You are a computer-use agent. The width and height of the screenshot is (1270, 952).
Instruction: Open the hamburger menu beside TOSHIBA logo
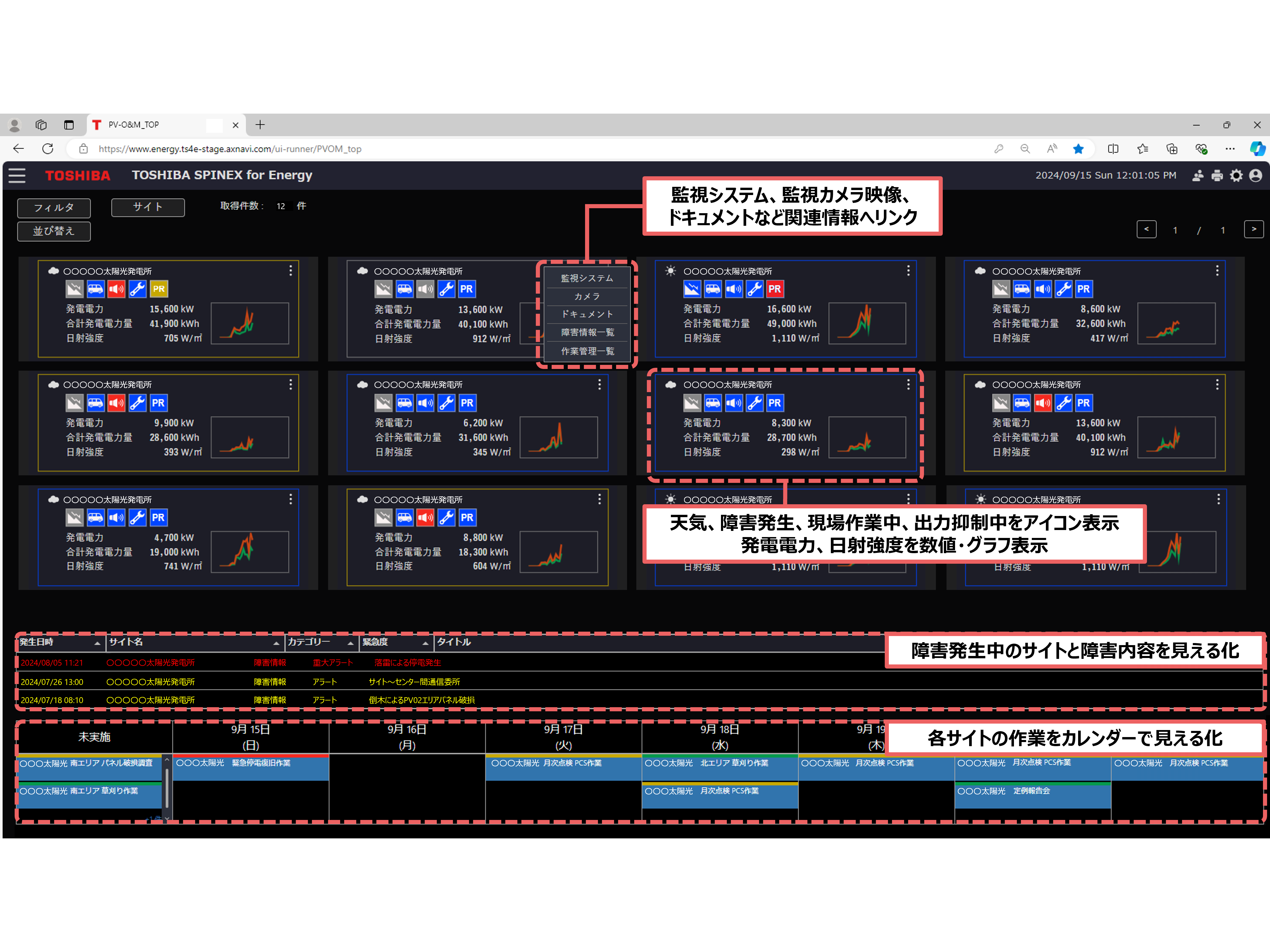(17, 175)
